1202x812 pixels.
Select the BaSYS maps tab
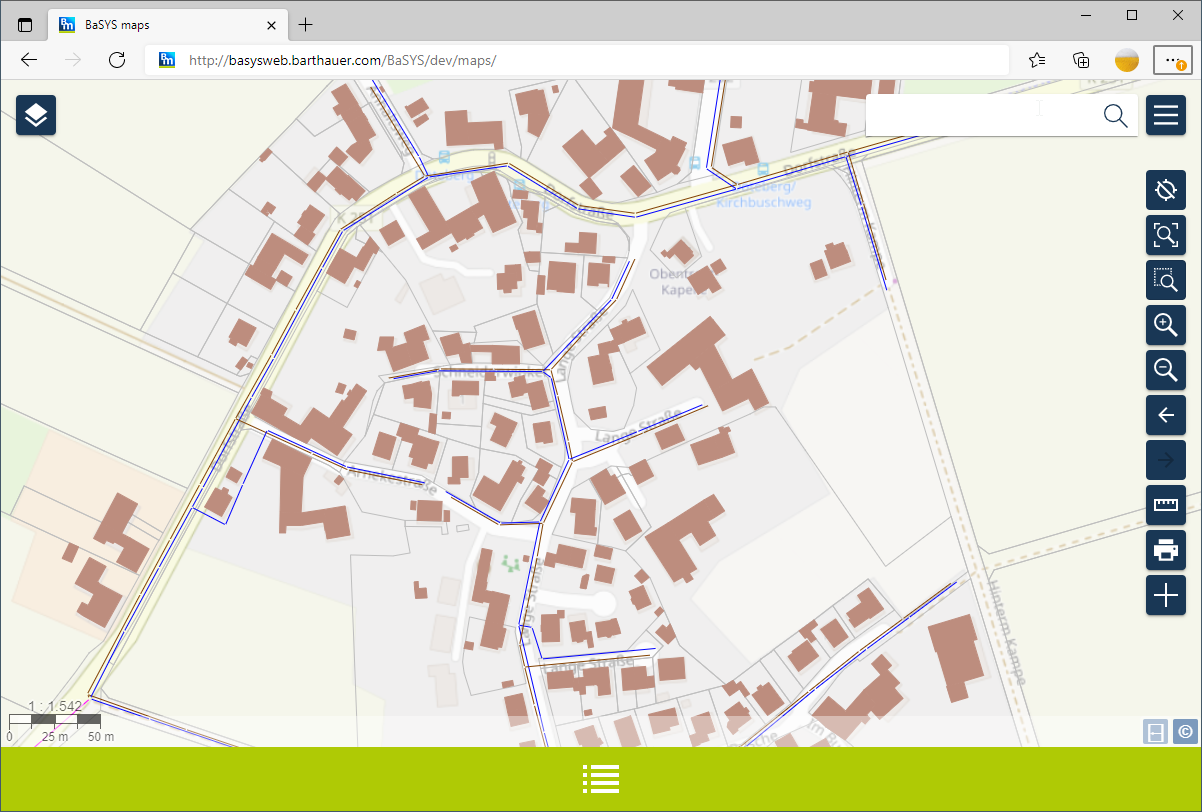pos(160,25)
